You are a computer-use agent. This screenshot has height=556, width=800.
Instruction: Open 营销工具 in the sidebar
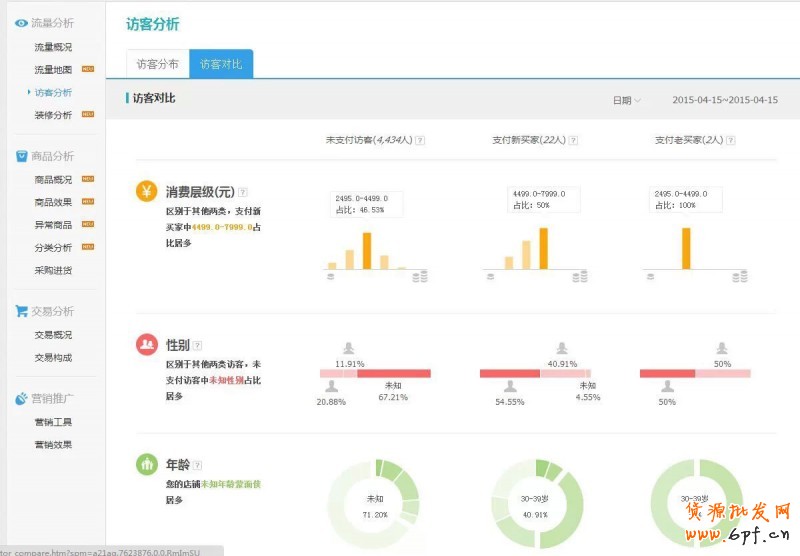point(53,422)
